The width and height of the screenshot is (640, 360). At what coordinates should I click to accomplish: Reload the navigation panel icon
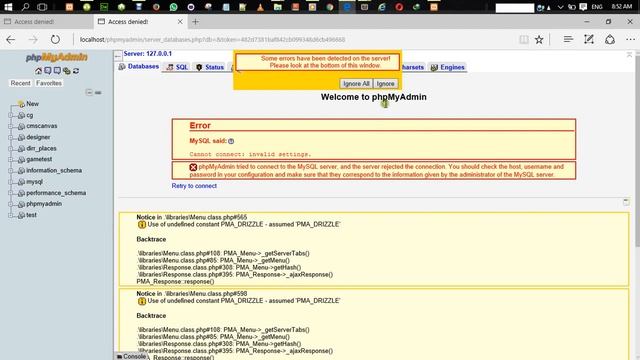click(76, 71)
